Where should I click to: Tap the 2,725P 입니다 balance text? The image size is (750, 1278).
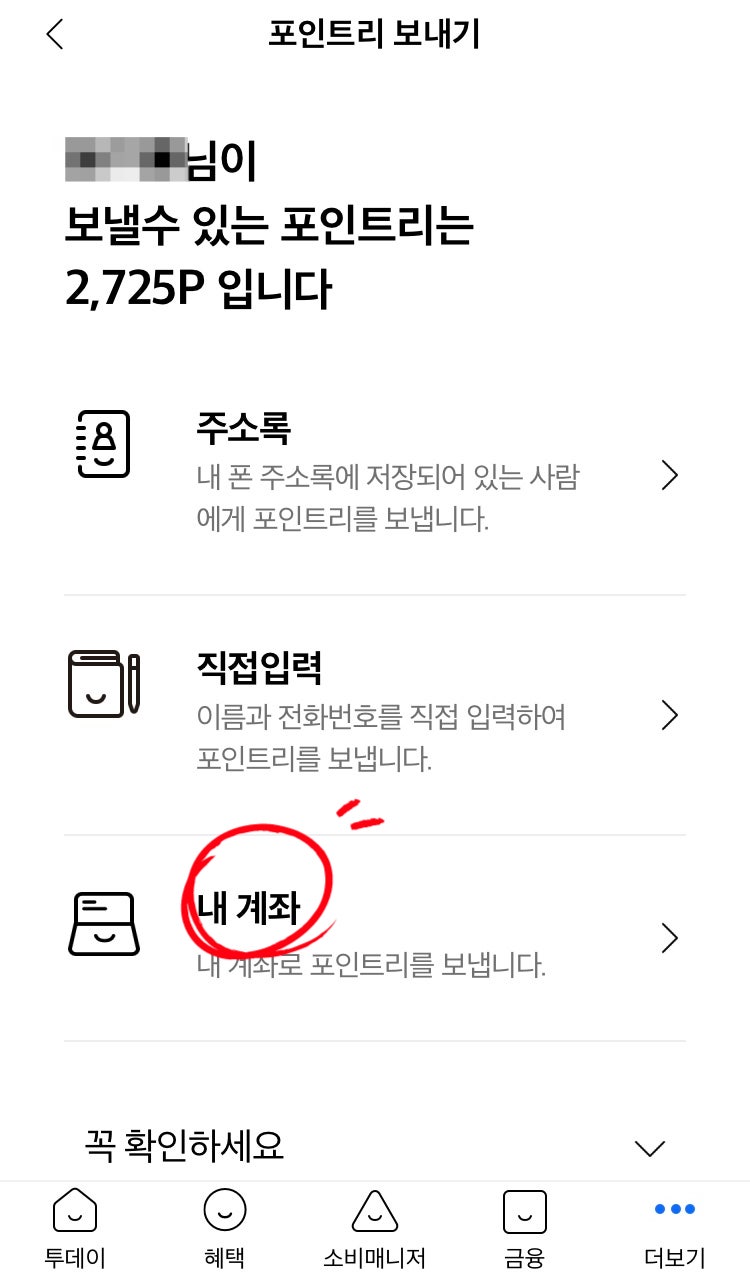tap(198, 290)
